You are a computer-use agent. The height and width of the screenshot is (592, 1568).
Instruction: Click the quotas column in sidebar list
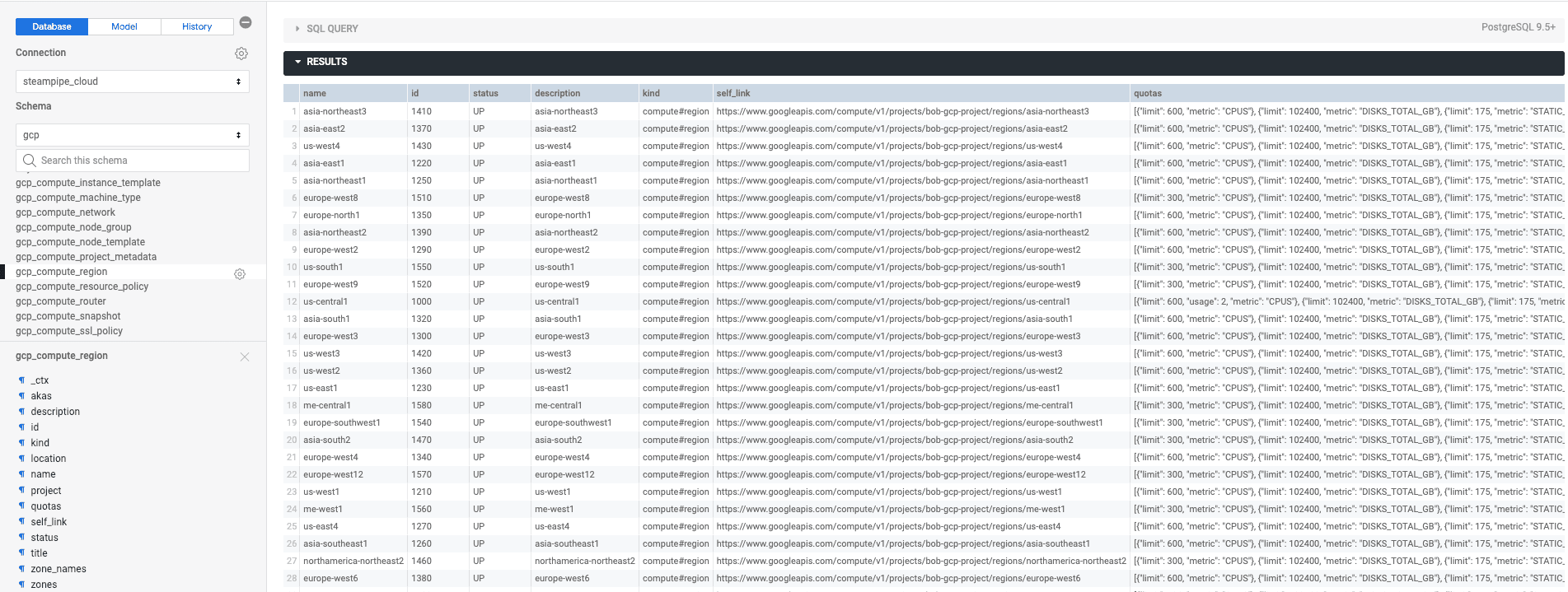tap(46, 506)
